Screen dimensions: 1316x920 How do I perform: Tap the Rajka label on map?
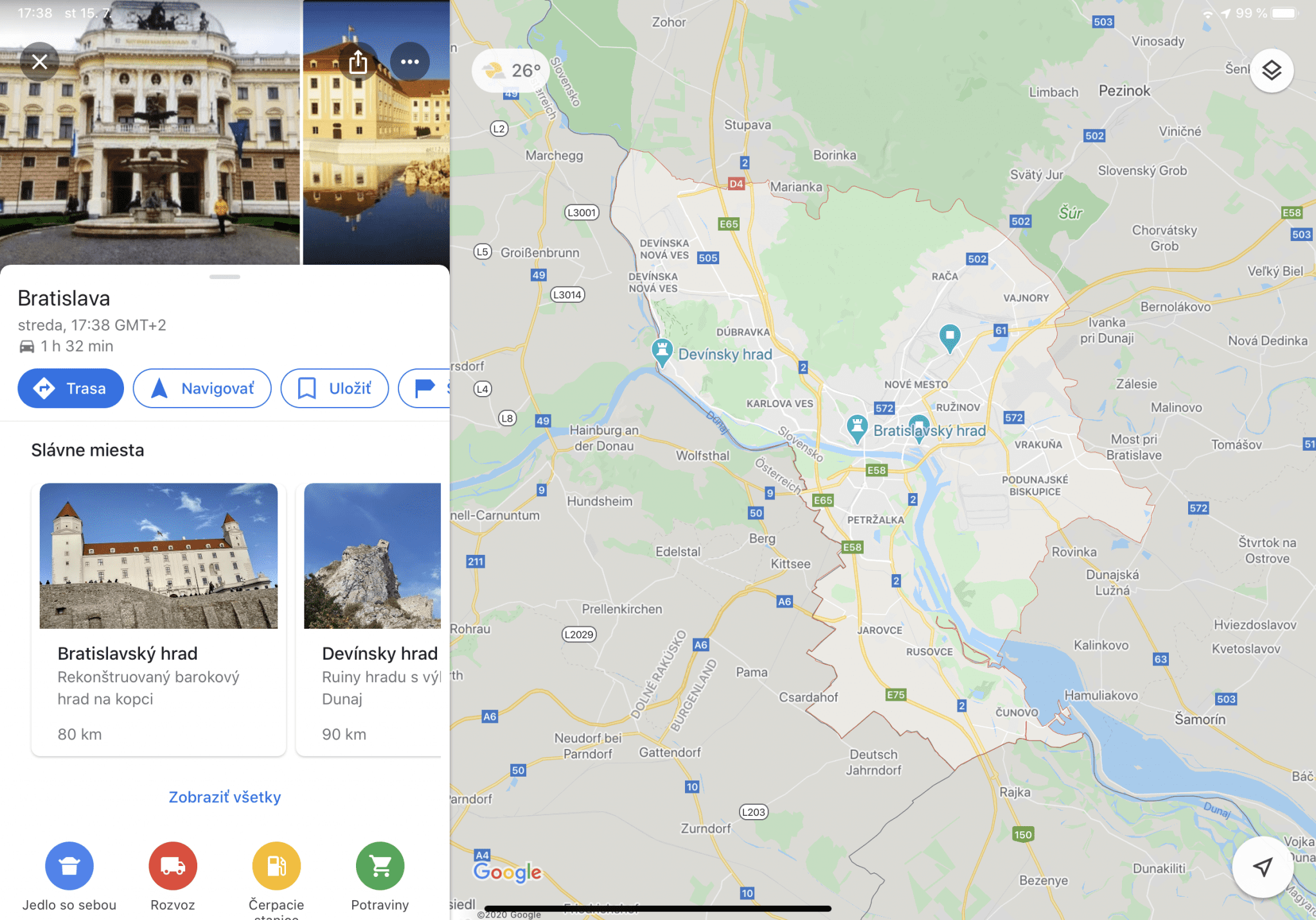[x=1015, y=793]
